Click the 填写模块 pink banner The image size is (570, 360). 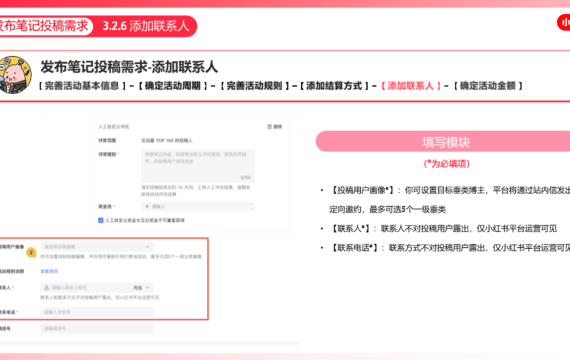coord(443,141)
